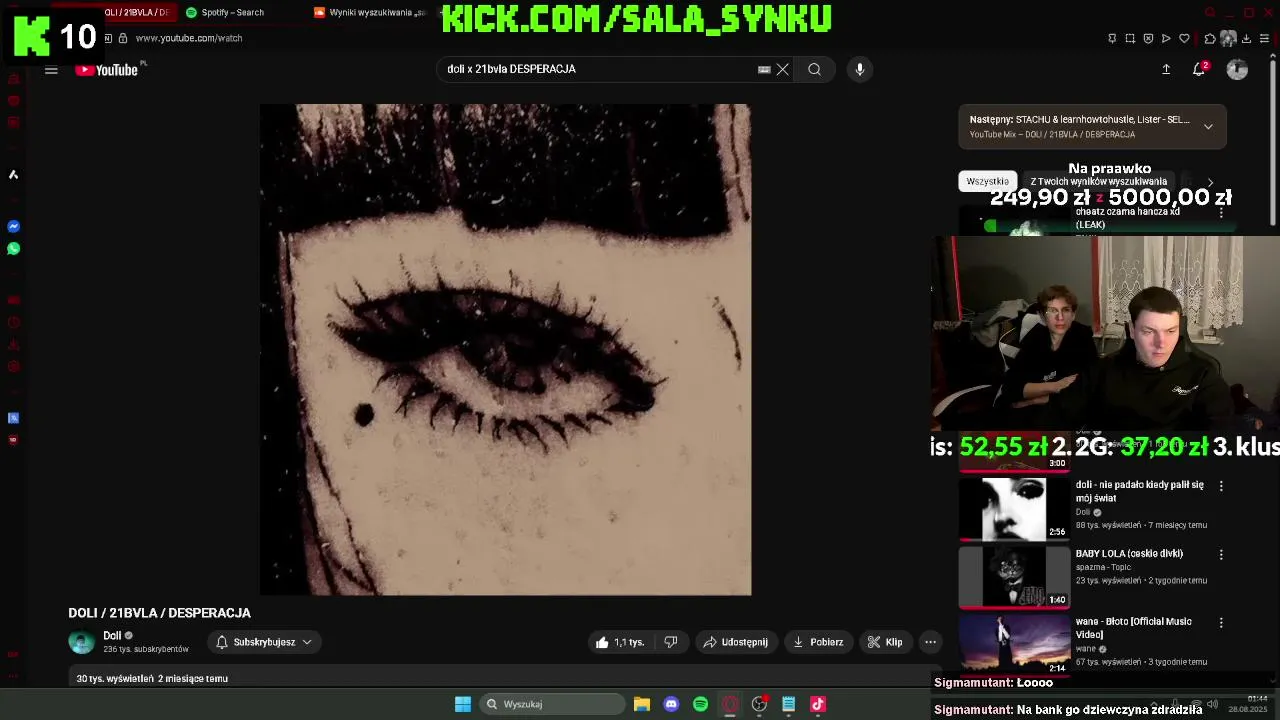Open options for wane Błoto video

(x=1221, y=622)
